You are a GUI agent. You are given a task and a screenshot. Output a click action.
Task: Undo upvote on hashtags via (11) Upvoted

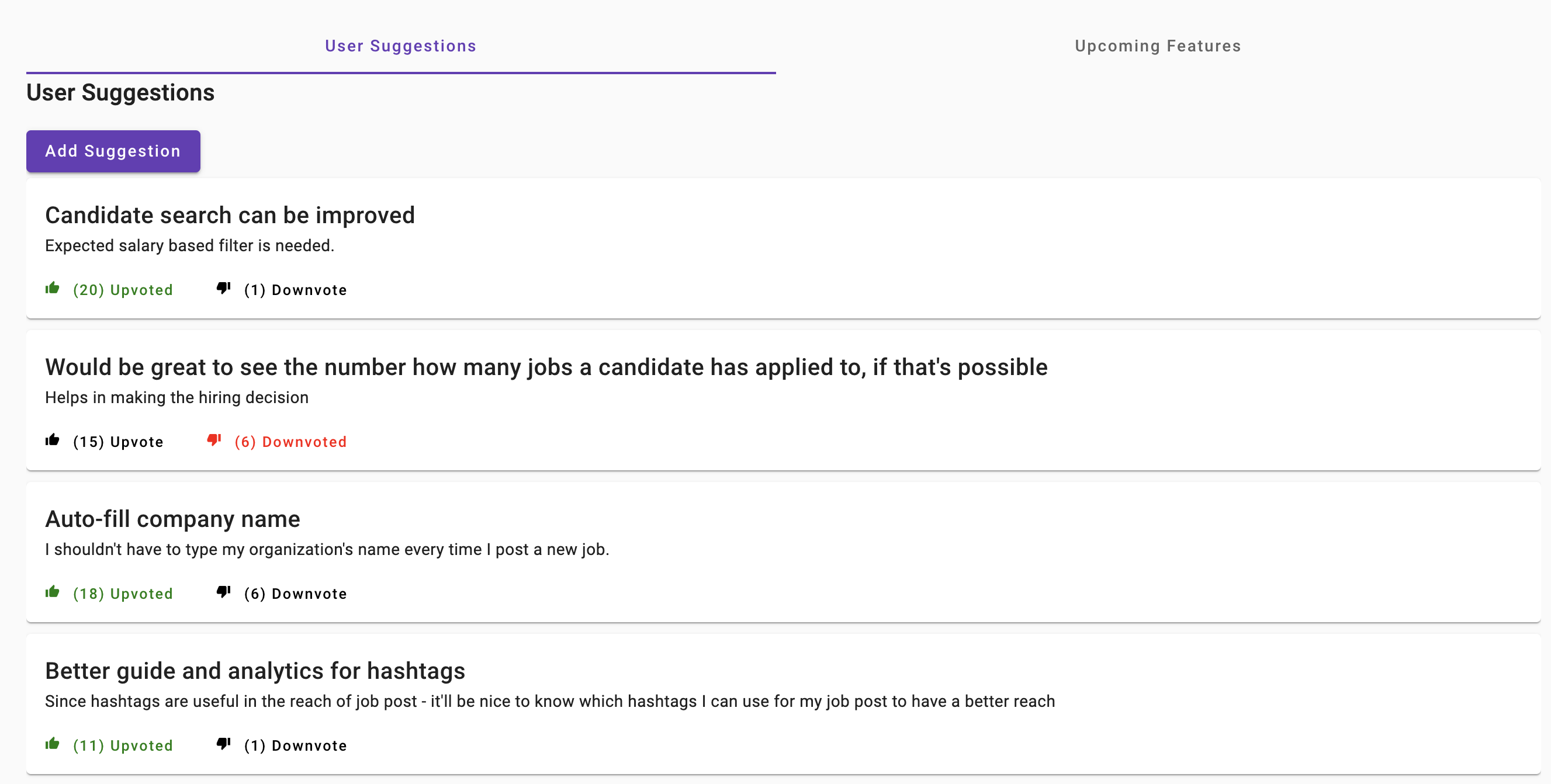pos(123,745)
